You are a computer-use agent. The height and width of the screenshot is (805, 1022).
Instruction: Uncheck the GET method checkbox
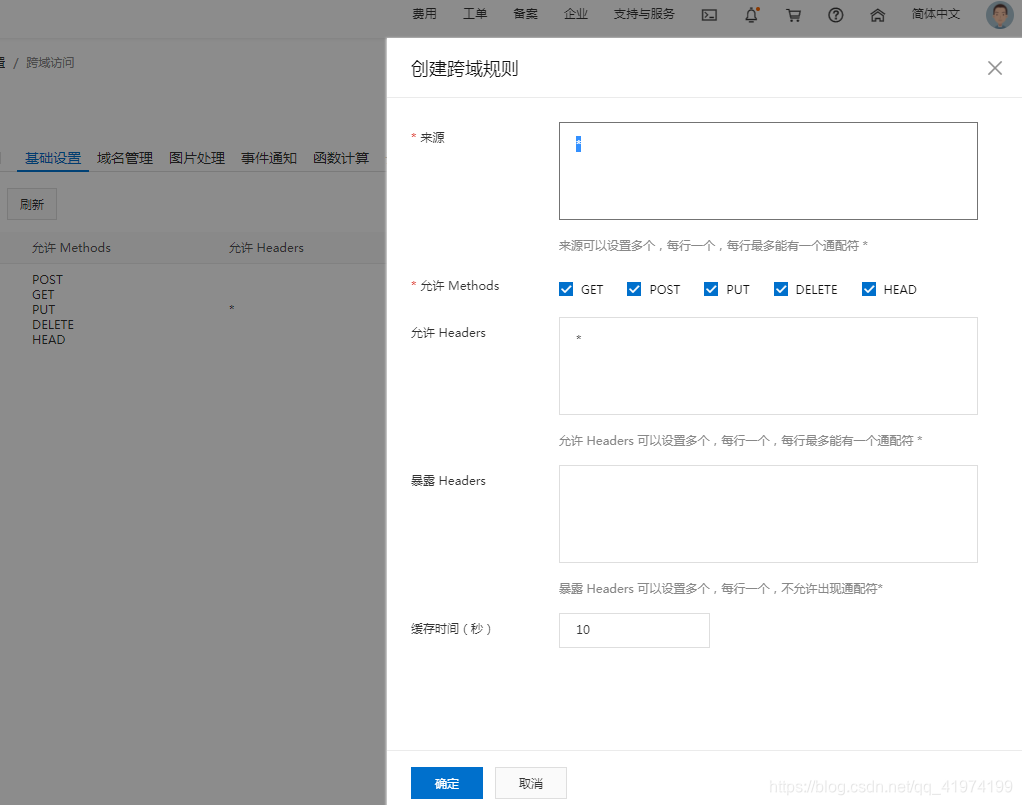click(567, 289)
